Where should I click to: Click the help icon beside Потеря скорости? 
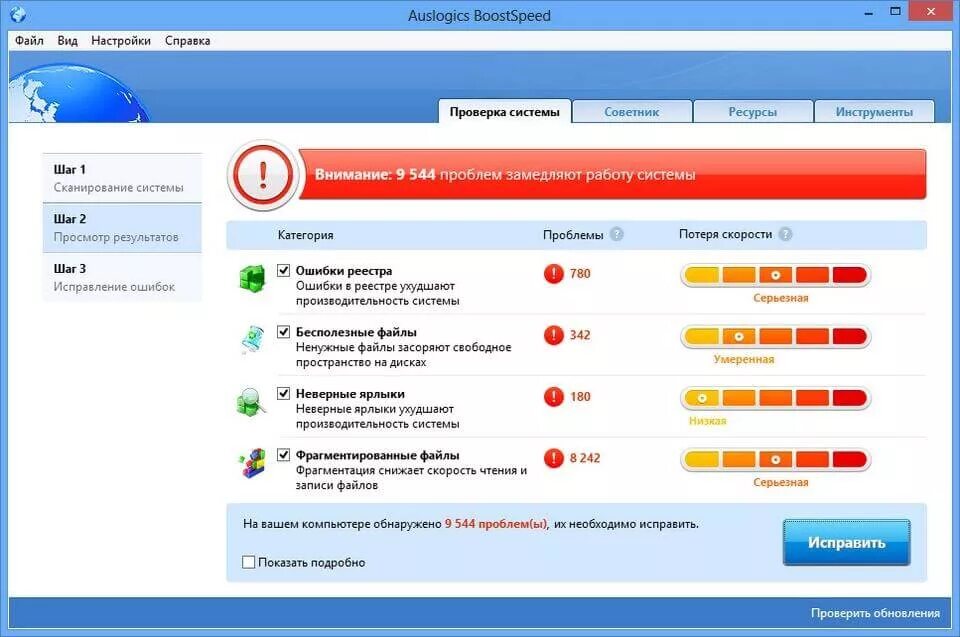(x=786, y=234)
